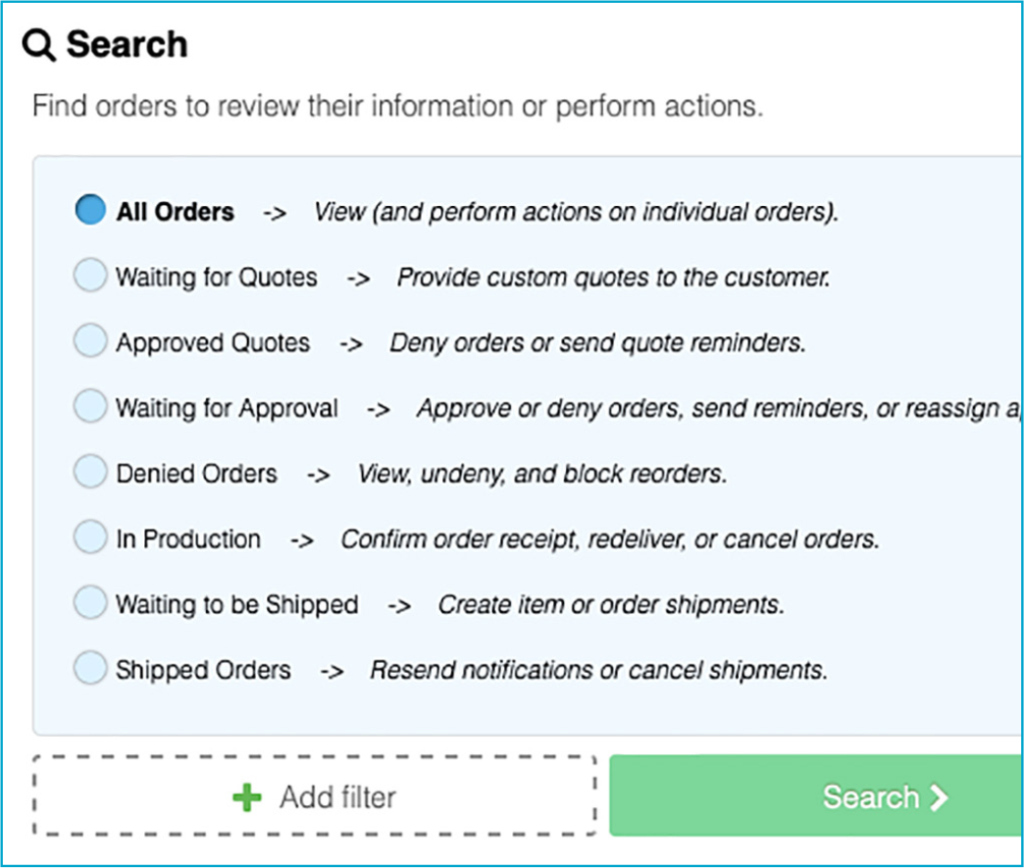Click the 'Create item or order shipments' description

610,605
